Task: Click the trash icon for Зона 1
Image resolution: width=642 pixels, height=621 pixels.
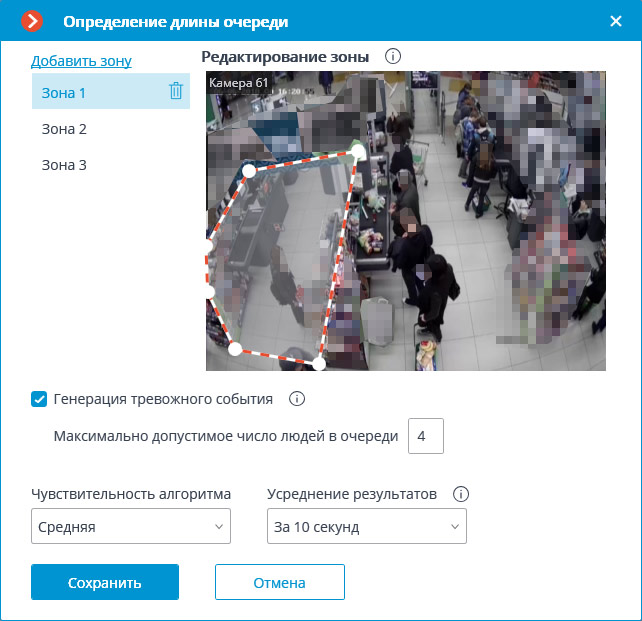Action: (176, 91)
